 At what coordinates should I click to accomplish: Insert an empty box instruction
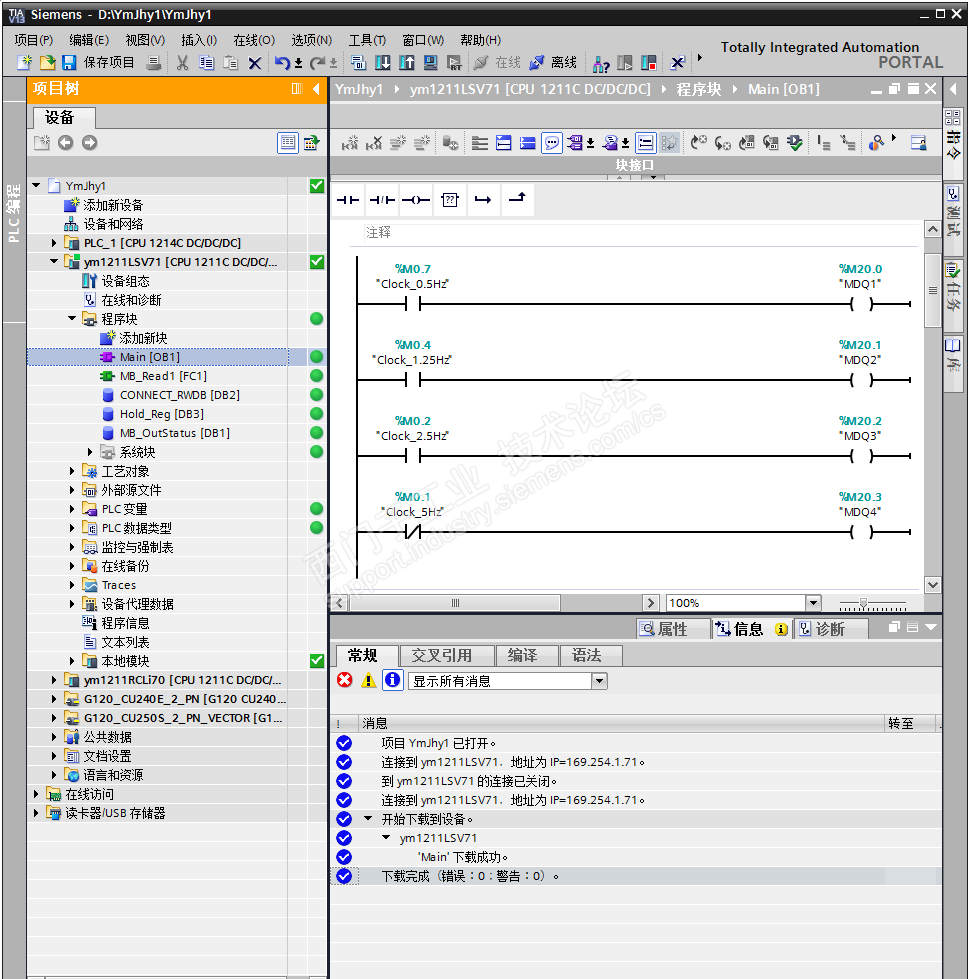tap(450, 200)
